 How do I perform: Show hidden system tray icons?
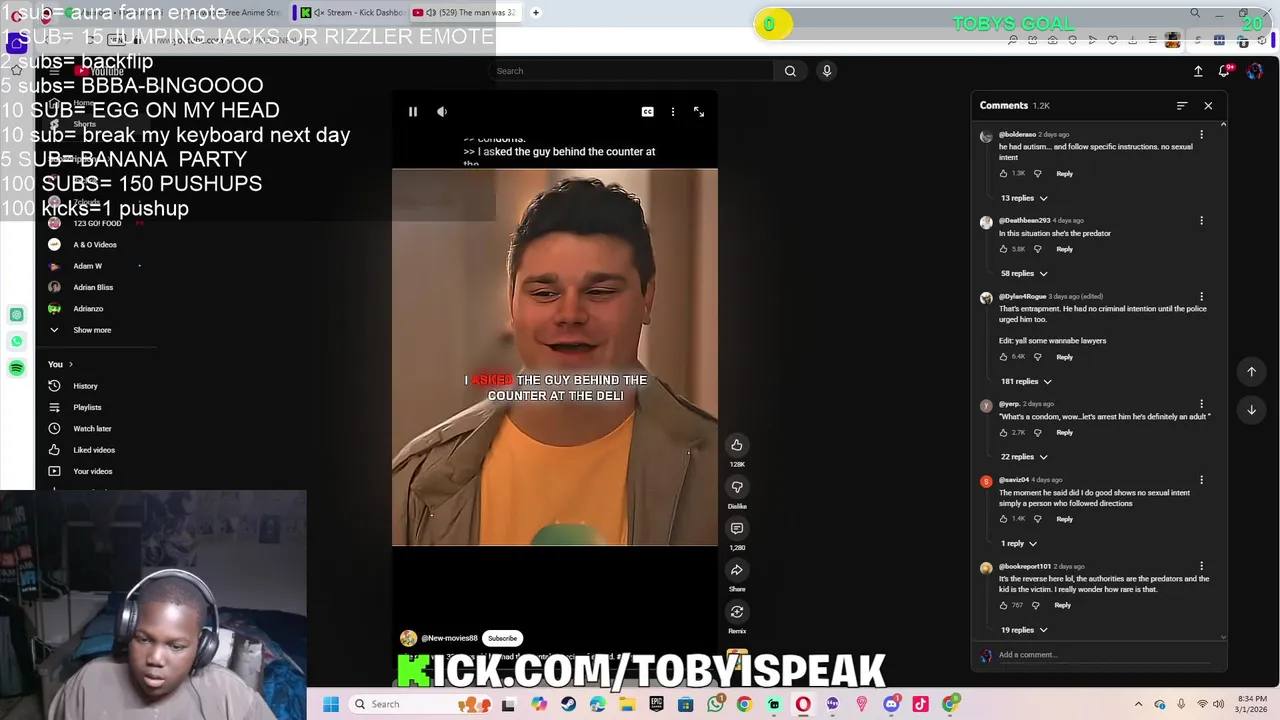pos(1138,704)
